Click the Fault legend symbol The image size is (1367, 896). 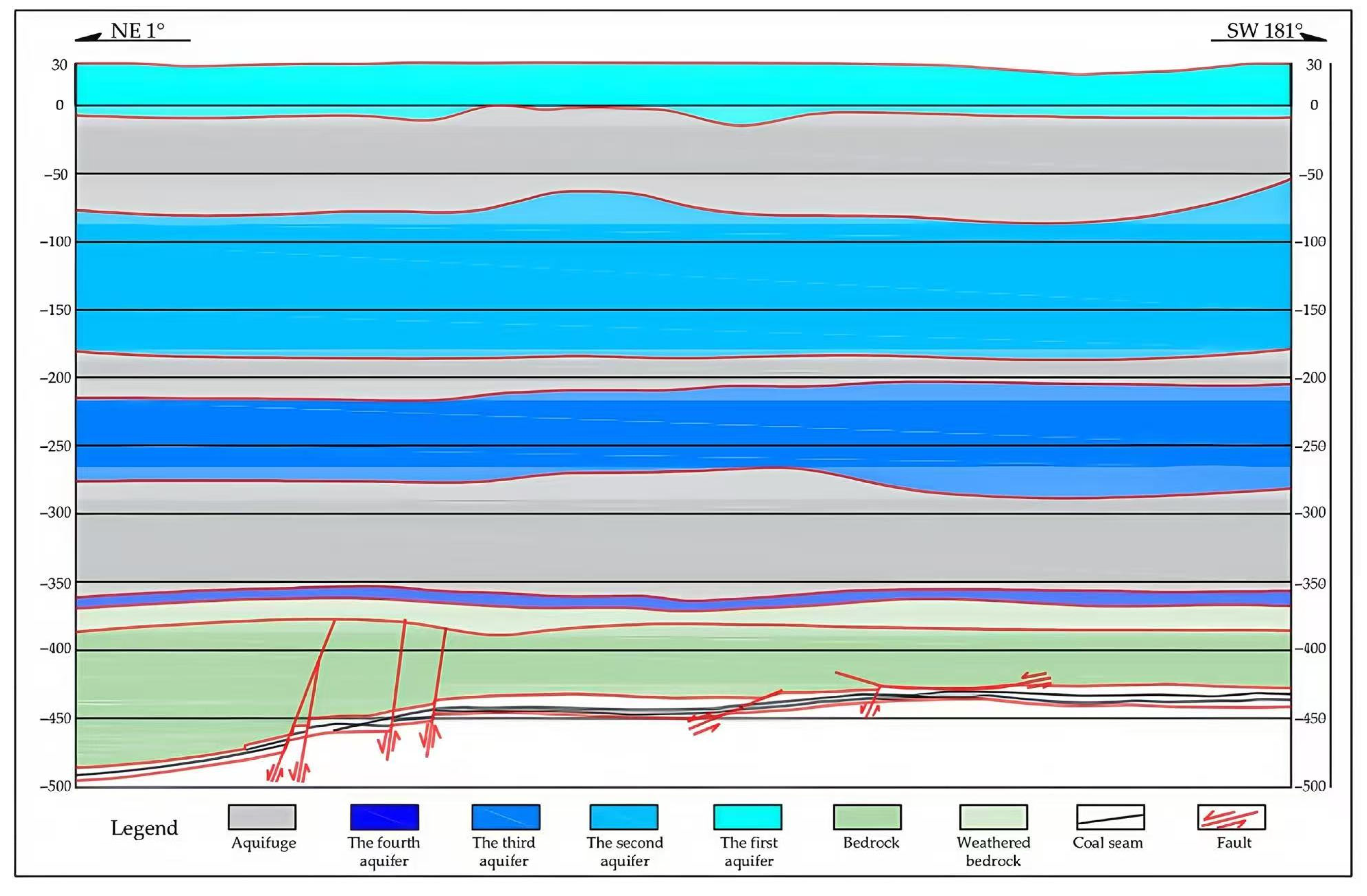(x=1231, y=817)
